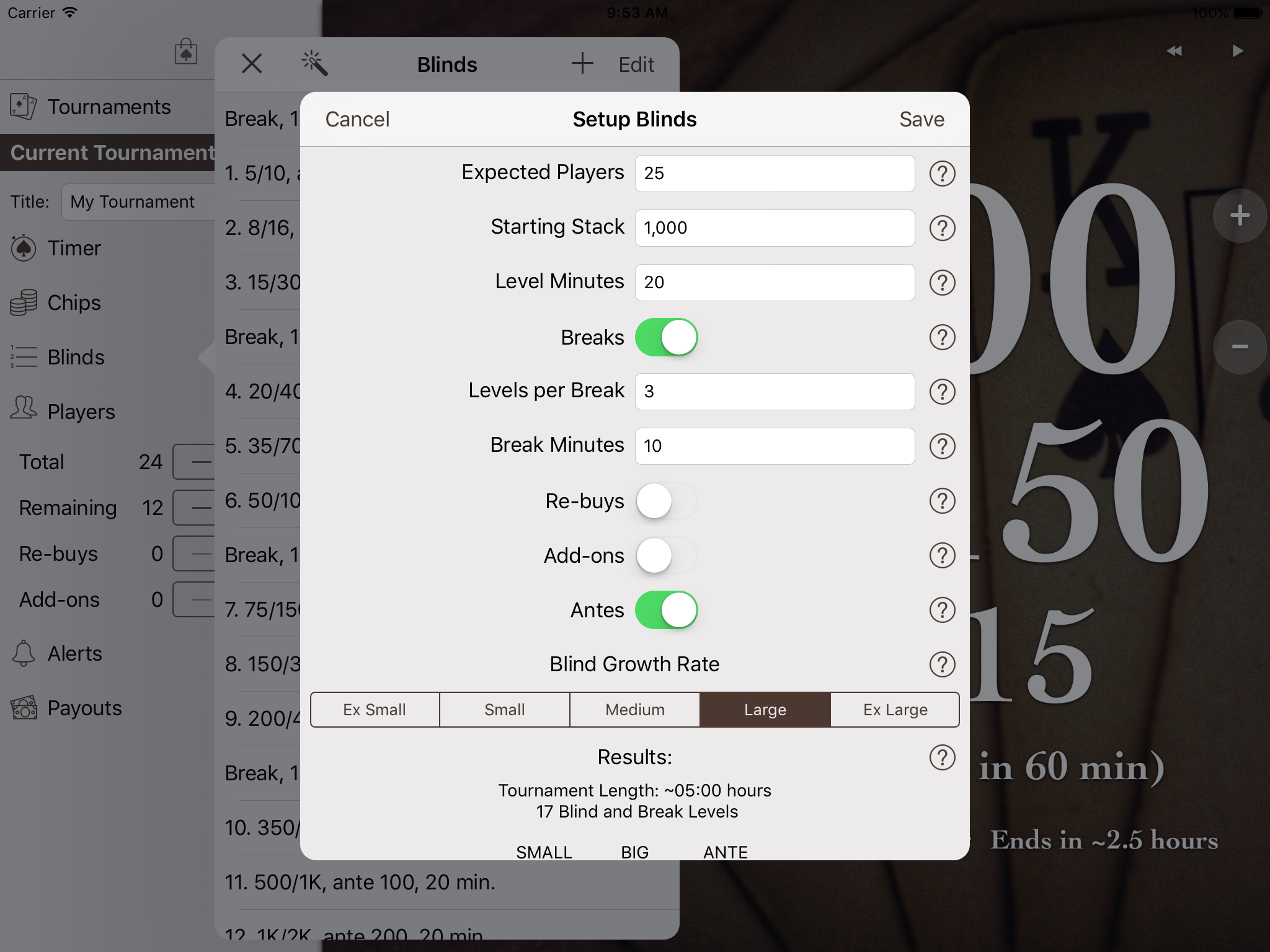
Task: Click the tournament Title field
Action: coord(138,202)
